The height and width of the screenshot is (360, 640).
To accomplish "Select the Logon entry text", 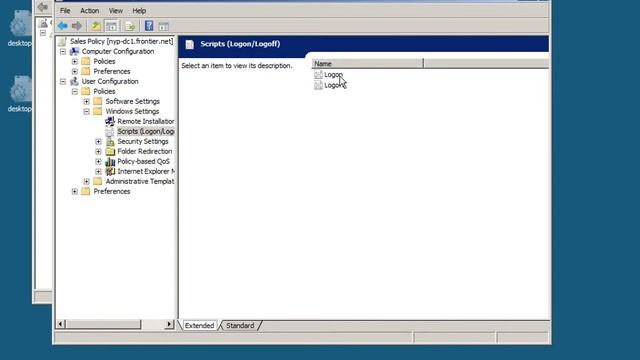I will (333, 75).
